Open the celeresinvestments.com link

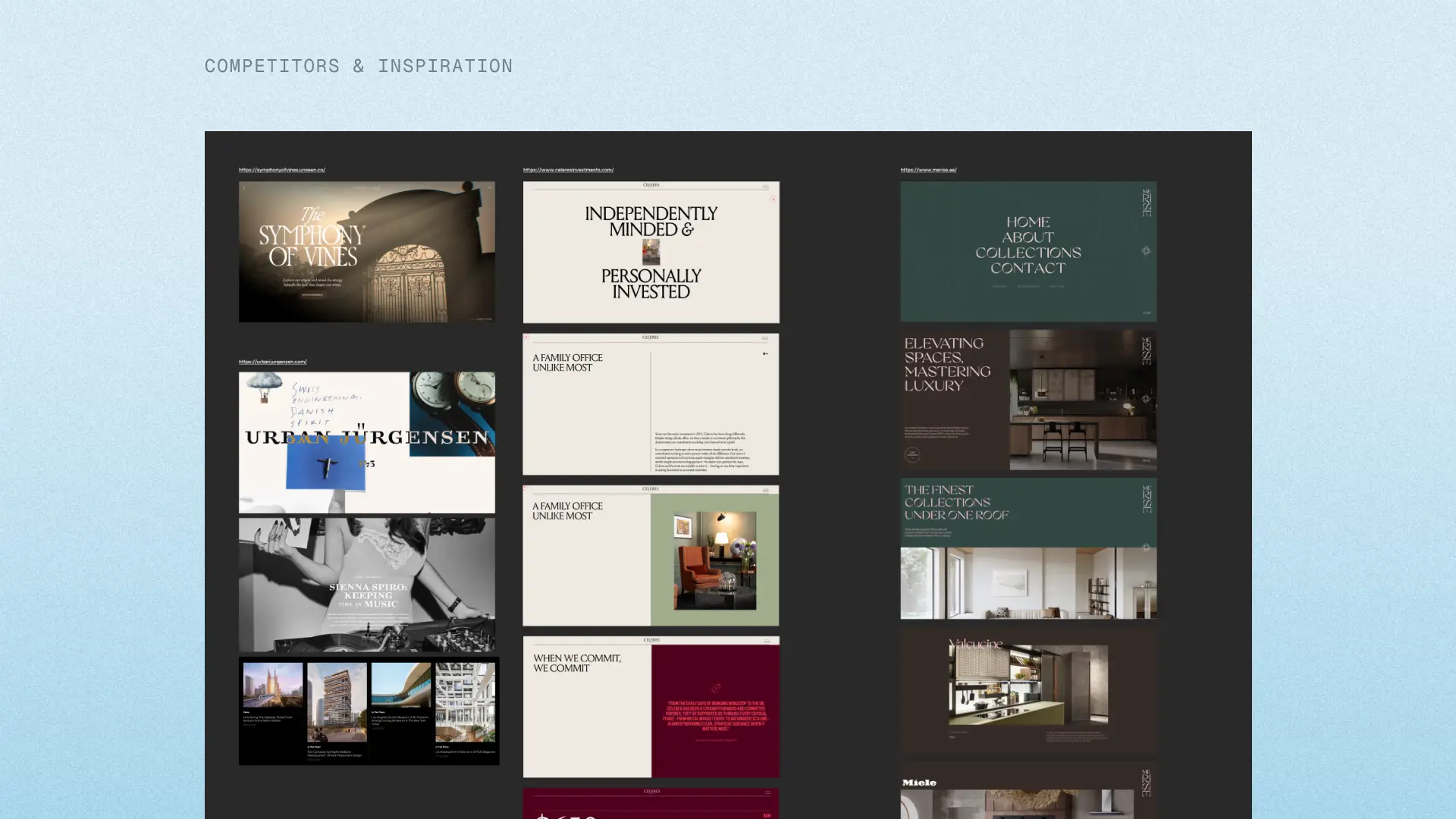point(568,170)
